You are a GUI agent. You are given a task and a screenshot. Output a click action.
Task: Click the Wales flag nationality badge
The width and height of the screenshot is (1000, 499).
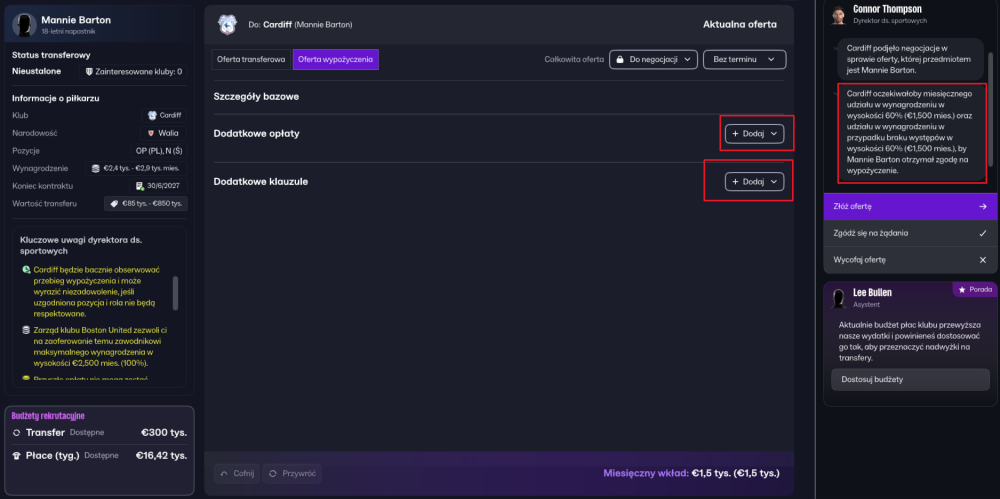[151, 132]
